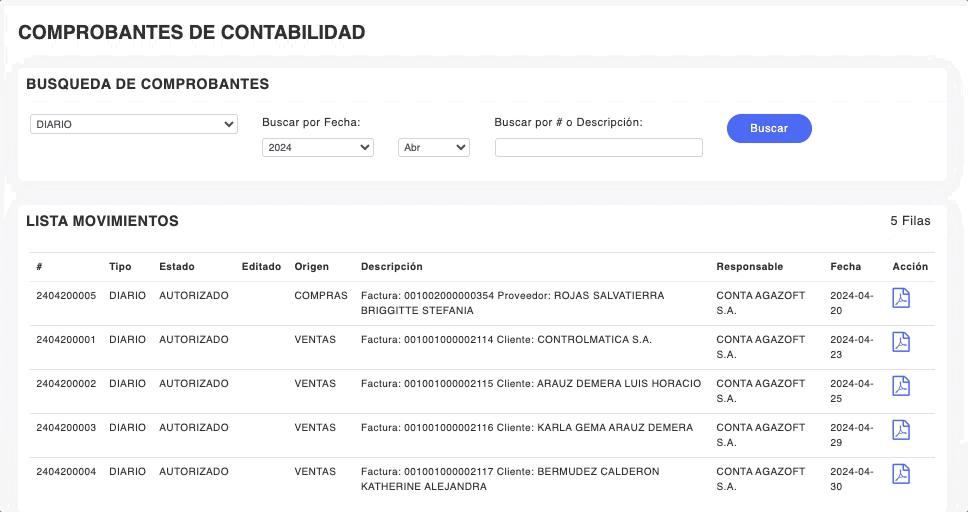Select row with ROJAS SALVATIERRA factura description
The width and height of the screenshot is (968, 512).
coord(511,303)
